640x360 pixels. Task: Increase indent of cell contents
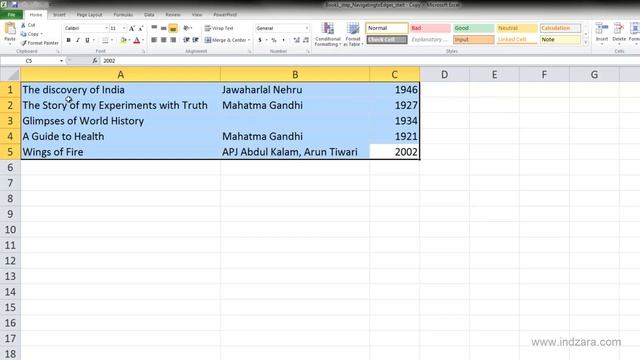click(x=196, y=40)
